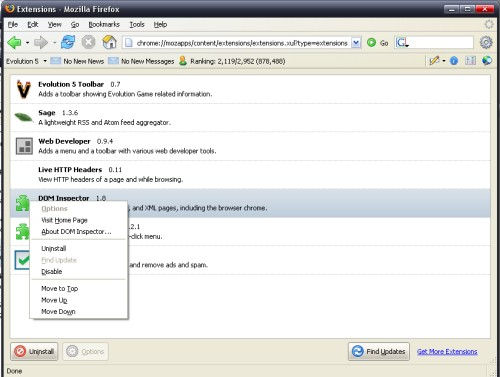Choose Disable in the context menu
The height and width of the screenshot is (377, 500).
pos(79,271)
